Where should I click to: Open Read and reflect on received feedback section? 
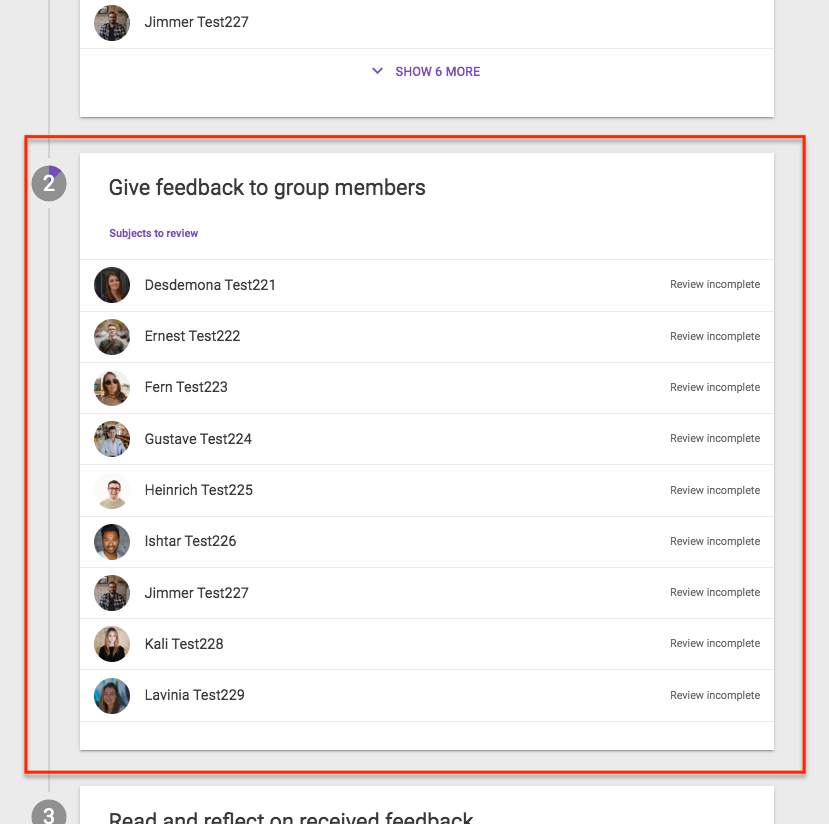click(291, 817)
